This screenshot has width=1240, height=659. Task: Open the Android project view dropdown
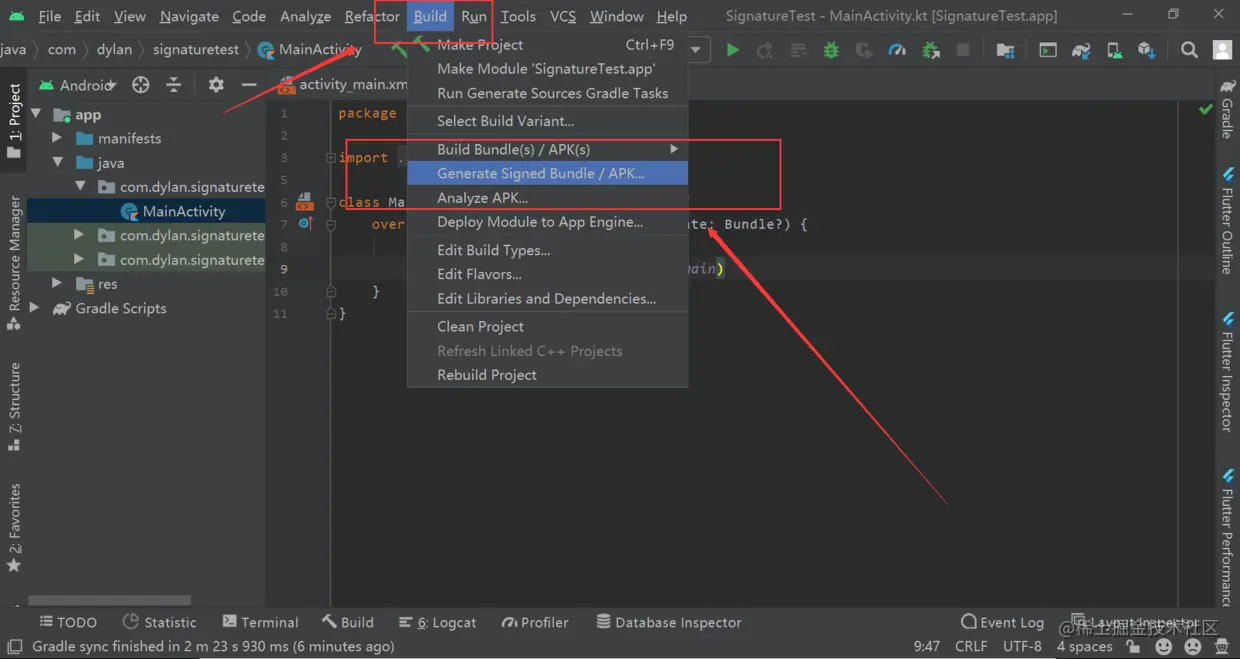tap(77, 85)
